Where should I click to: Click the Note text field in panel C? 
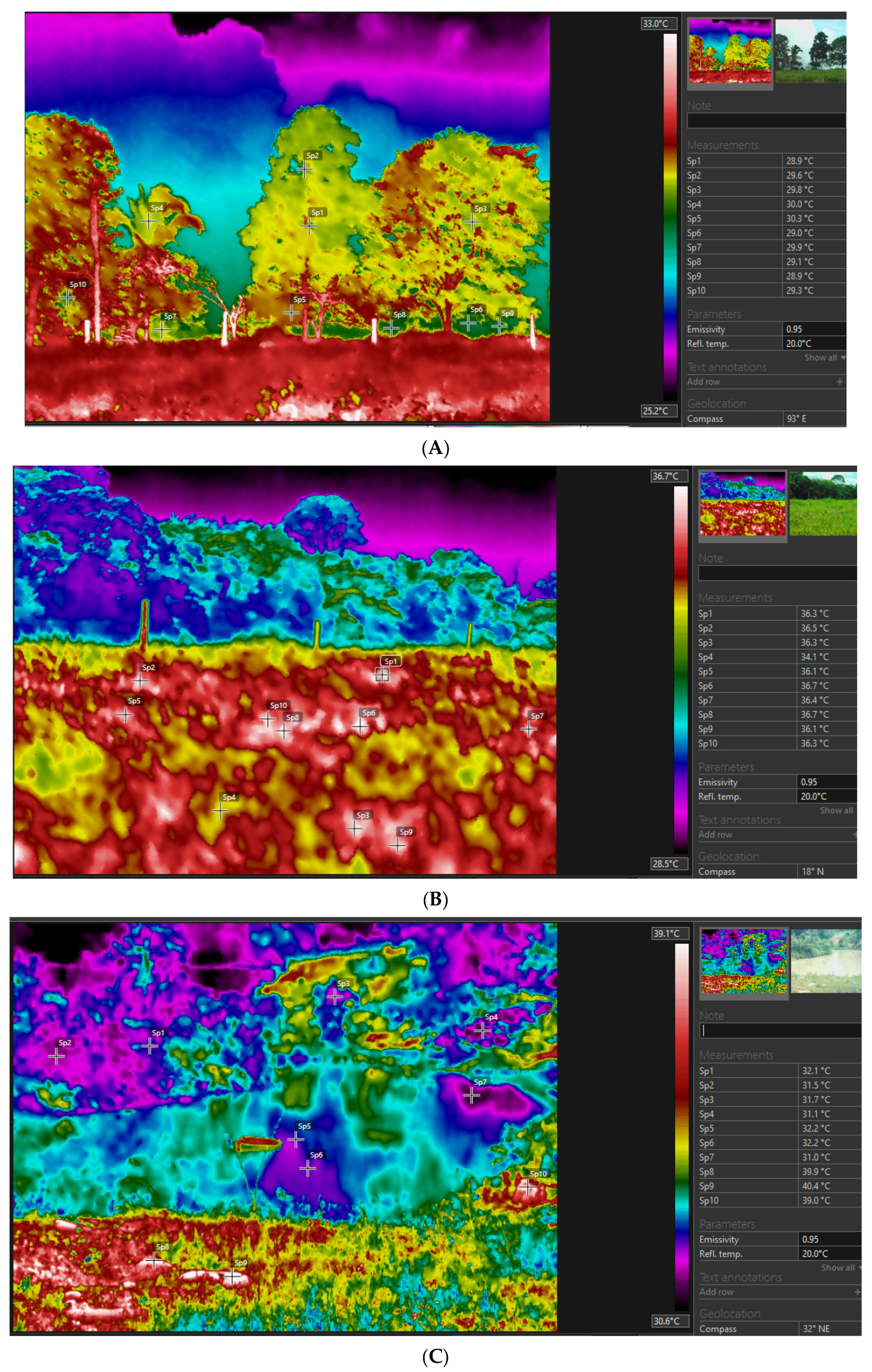(x=780, y=1031)
